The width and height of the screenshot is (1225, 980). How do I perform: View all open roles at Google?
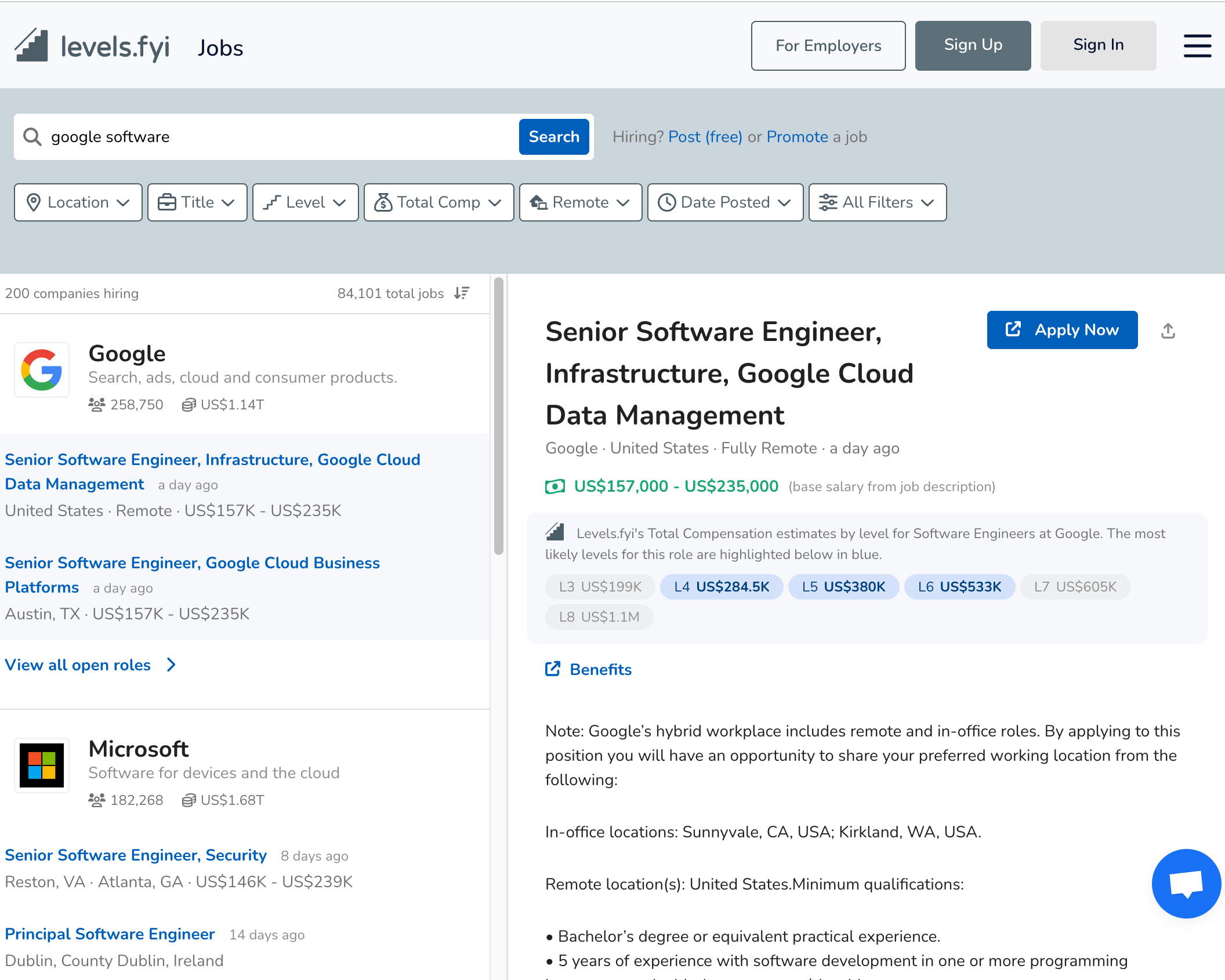pos(77,665)
